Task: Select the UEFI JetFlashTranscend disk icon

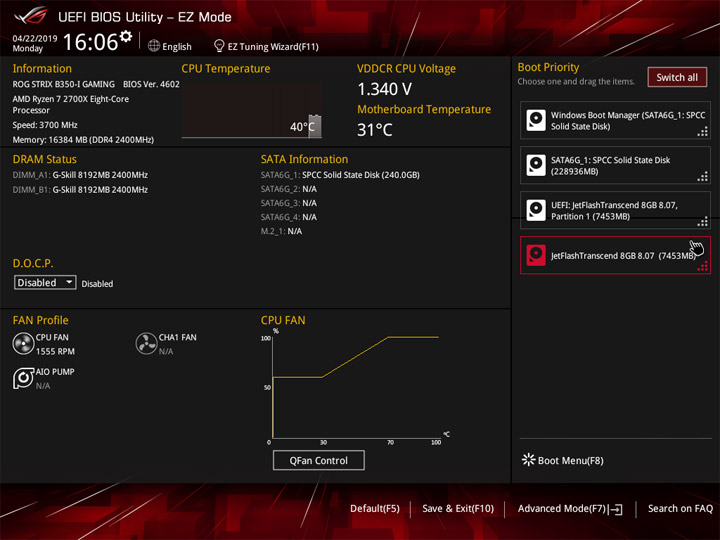Action: (x=536, y=210)
